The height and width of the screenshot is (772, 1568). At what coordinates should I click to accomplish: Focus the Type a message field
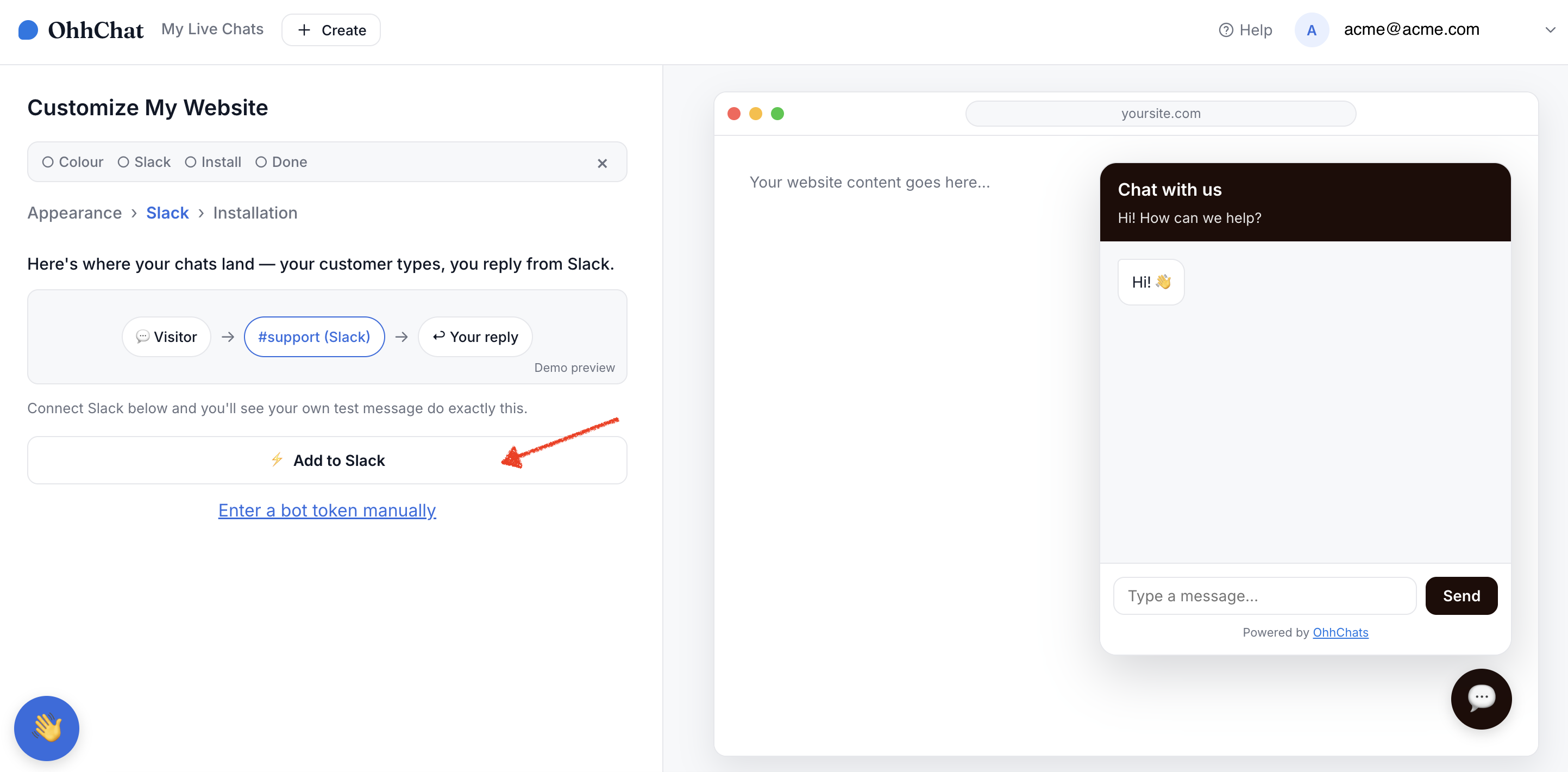(1264, 596)
